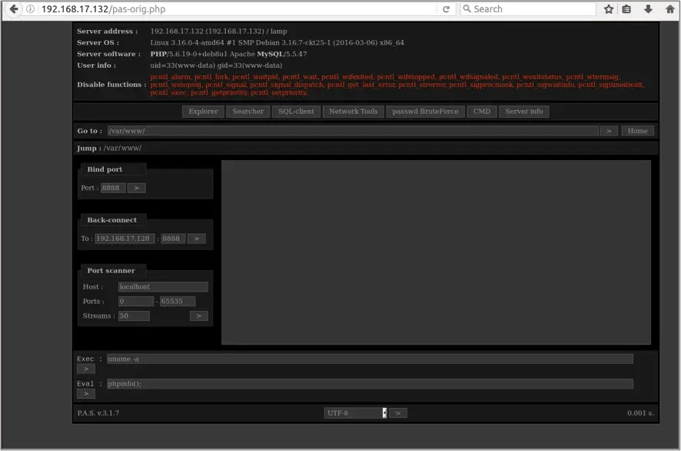
Task: Open the Explorer tab
Action: click(203, 111)
